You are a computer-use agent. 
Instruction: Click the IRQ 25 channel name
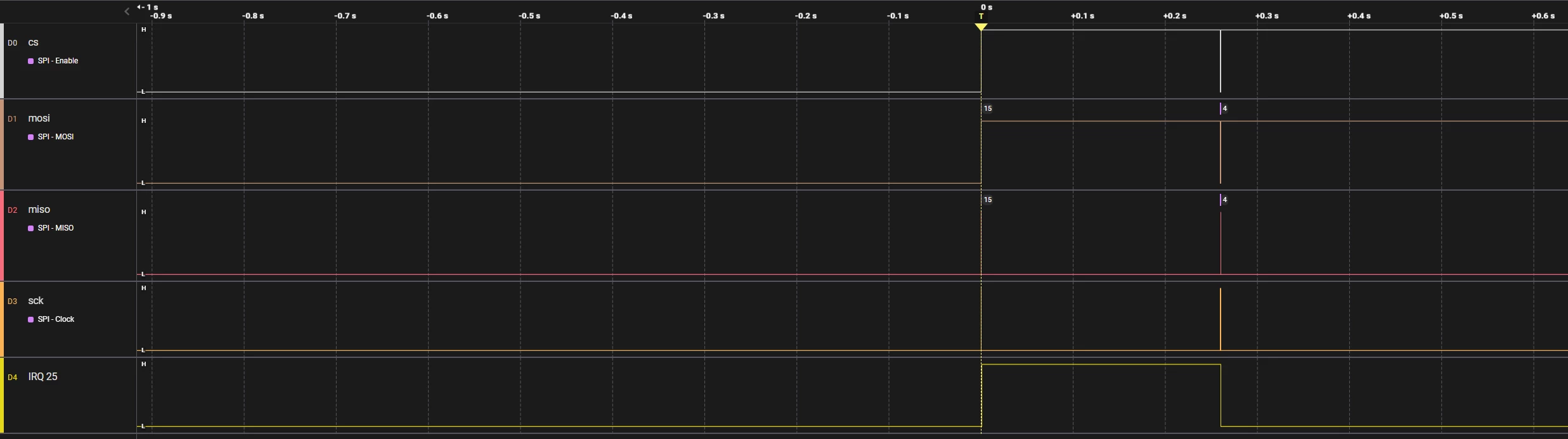pos(42,377)
